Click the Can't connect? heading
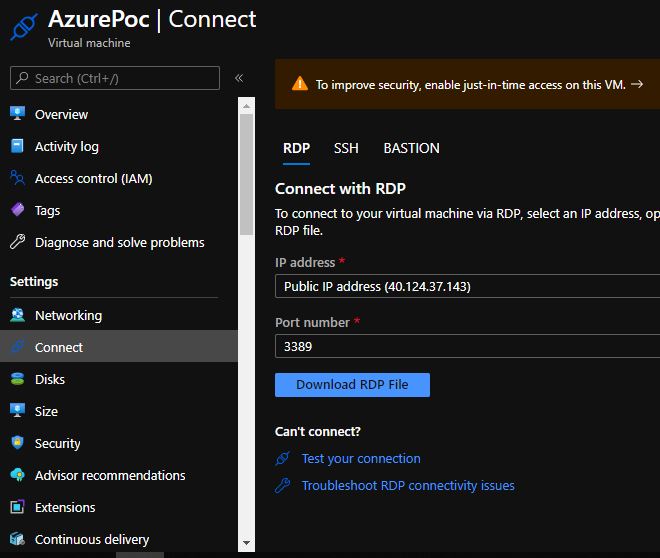 tap(318, 431)
